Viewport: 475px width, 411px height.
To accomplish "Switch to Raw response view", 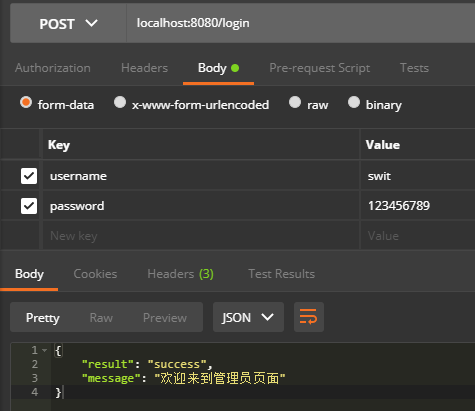I will point(101,318).
